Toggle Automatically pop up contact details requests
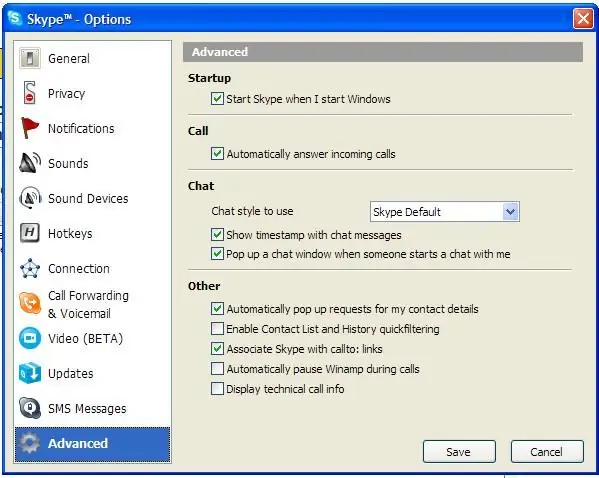The image size is (599, 478). coord(217,308)
